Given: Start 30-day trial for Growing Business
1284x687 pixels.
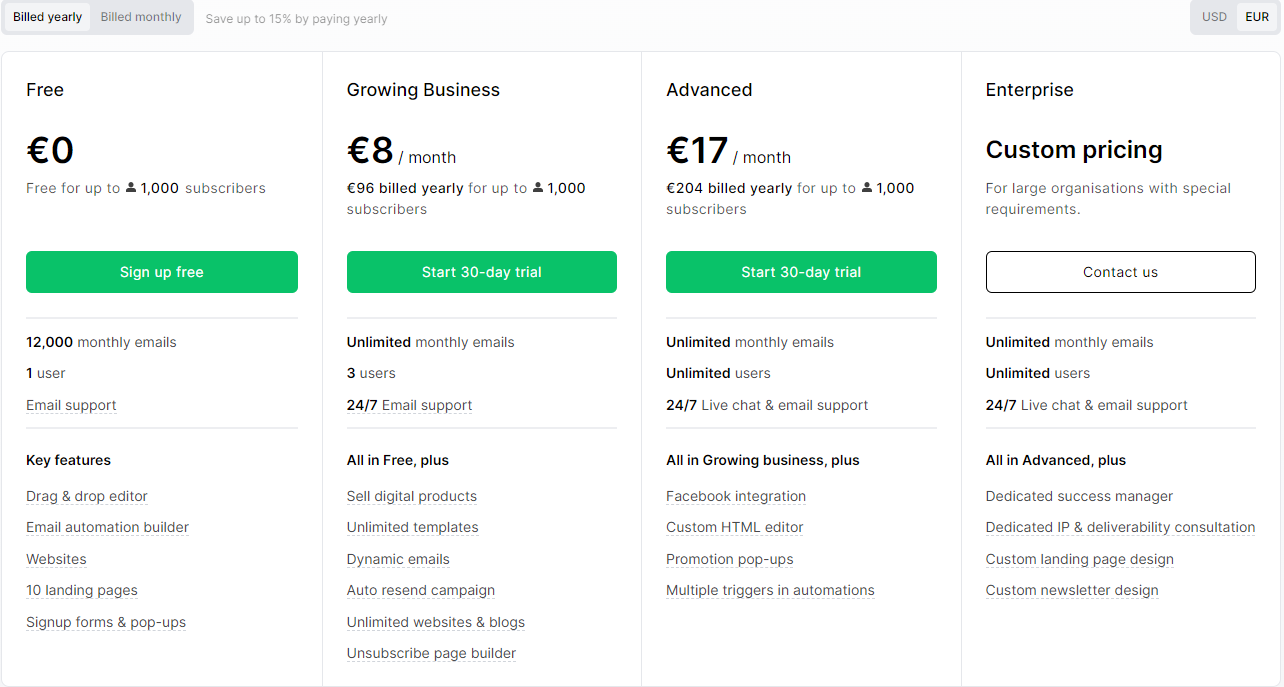Looking at the screenshot, I should (x=482, y=272).
